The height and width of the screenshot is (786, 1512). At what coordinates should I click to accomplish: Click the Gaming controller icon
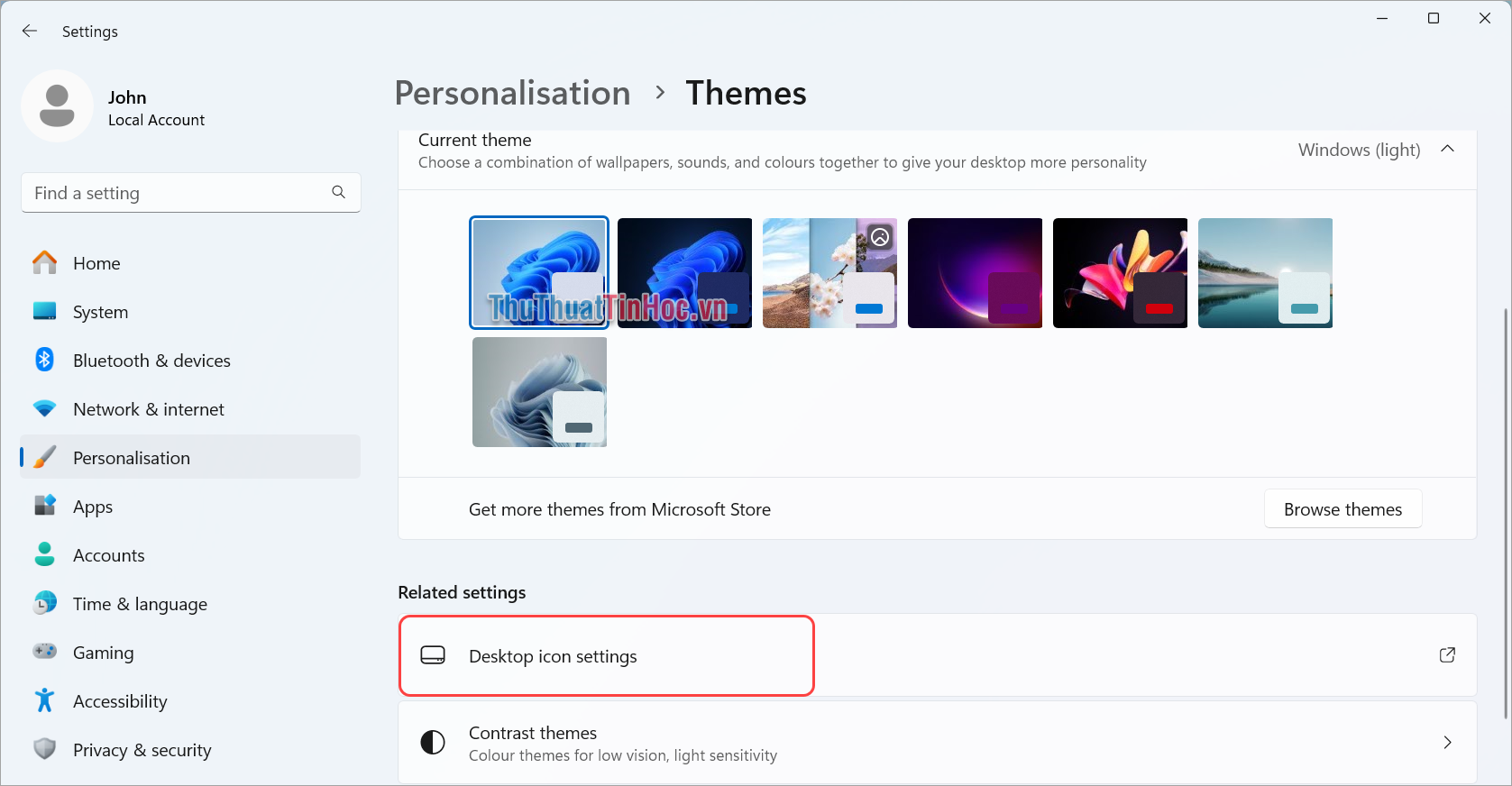tap(44, 652)
